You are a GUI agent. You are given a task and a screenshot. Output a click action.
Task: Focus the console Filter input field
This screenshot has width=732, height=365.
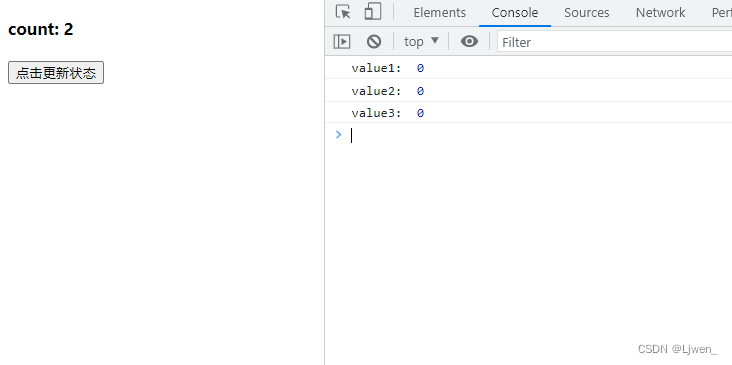click(614, 42)
